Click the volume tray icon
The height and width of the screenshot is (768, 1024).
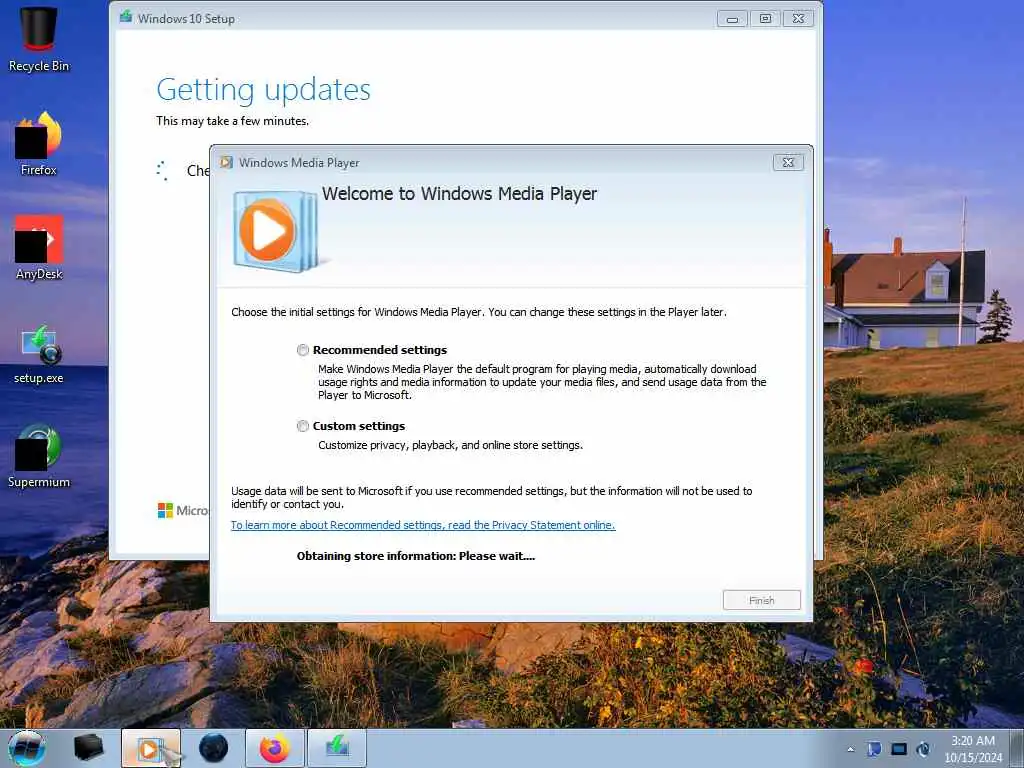pos(923,749)
